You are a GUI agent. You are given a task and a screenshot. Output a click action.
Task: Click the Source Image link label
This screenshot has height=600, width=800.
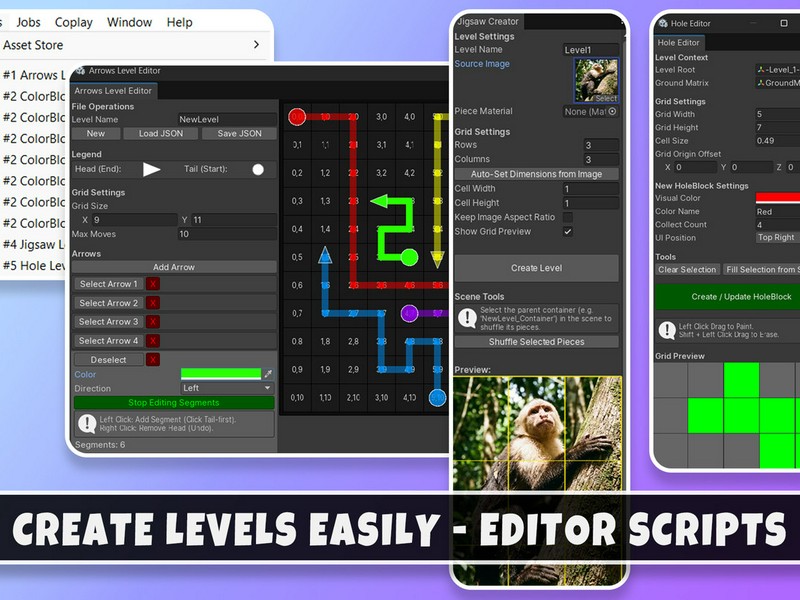coord(482,64)
